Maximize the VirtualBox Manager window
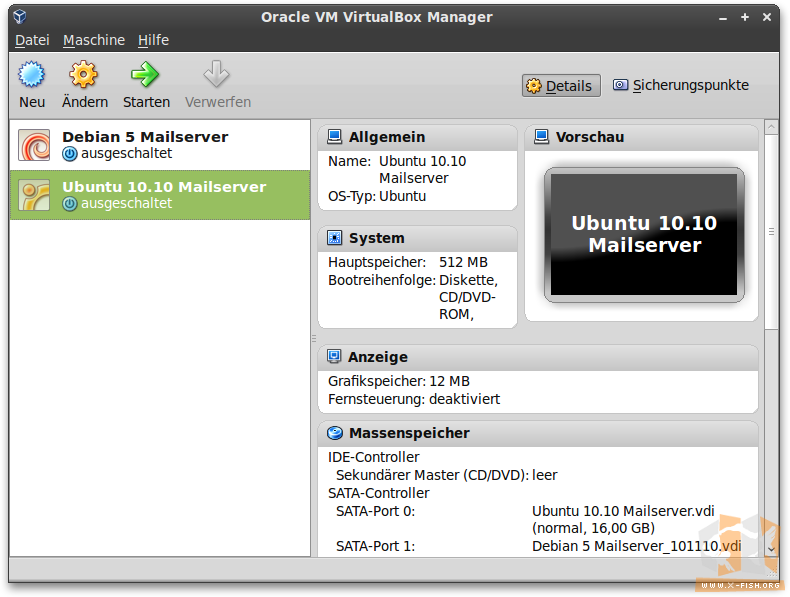Viewport: 790px width, 597px height. (x=745, y=17)
